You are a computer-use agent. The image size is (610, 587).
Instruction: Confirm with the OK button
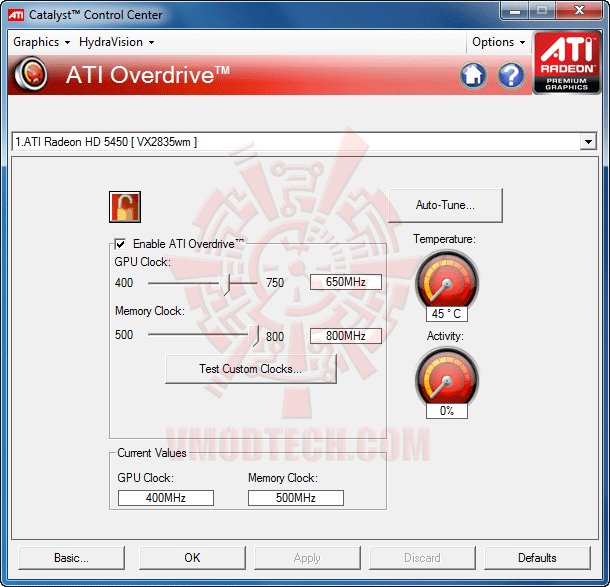point(192,557)
